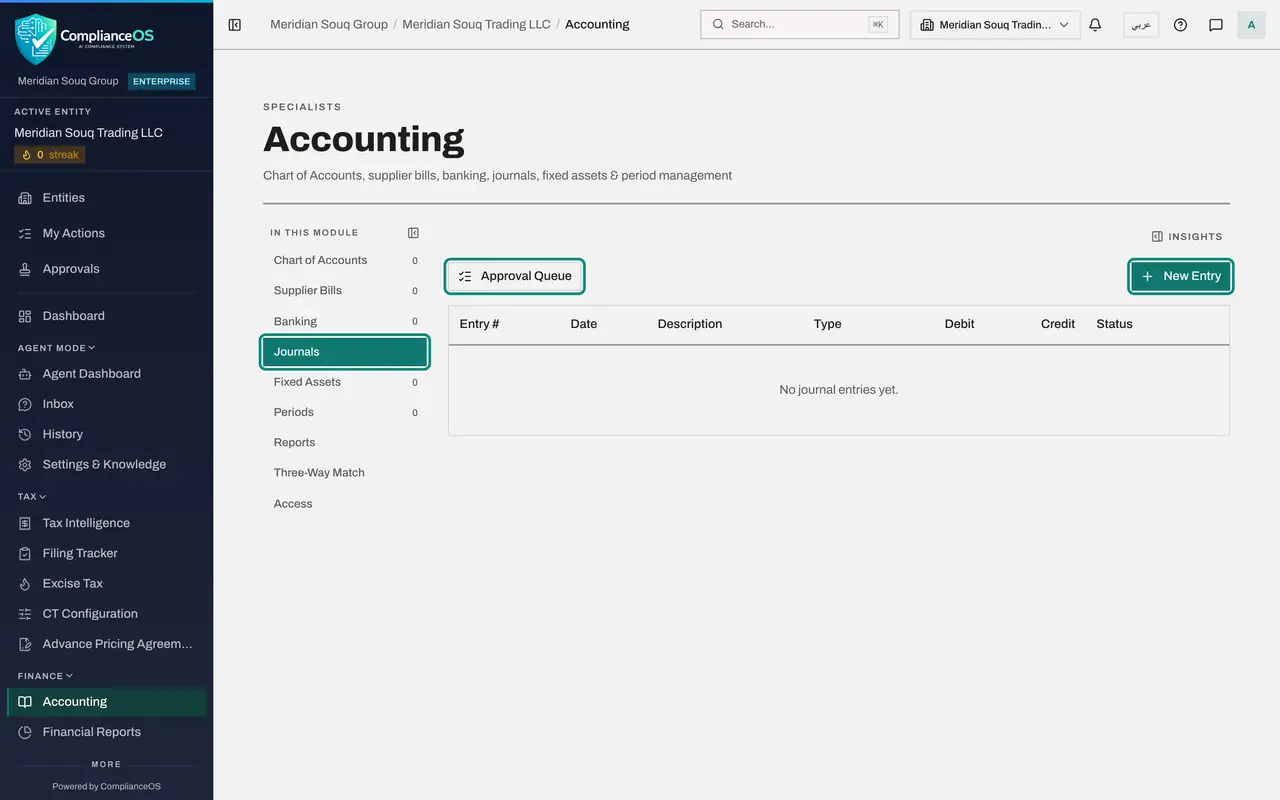Open Financial Reports in sidebar
The width and height of the screenshot is (1280, 800).
coord(106,732)
